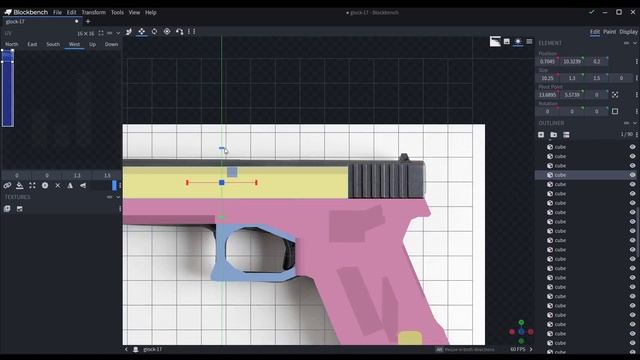Switch UV face to North tab
Image resolution: width=640 pixels, height=360 pixels.
(12, 44)
